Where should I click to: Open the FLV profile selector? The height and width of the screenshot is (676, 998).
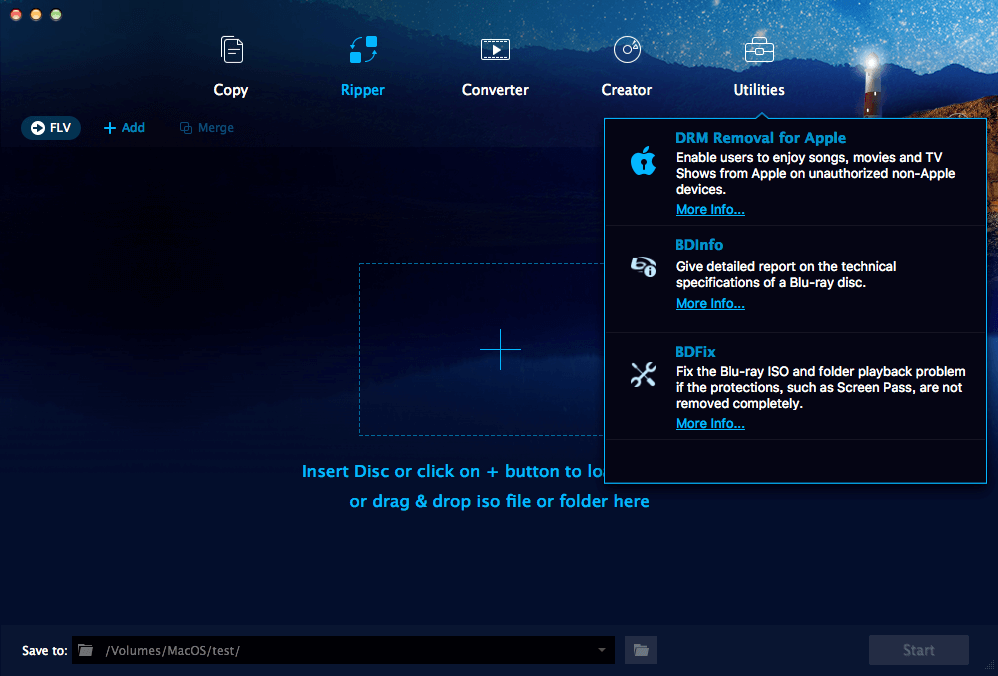pos(51,128)
